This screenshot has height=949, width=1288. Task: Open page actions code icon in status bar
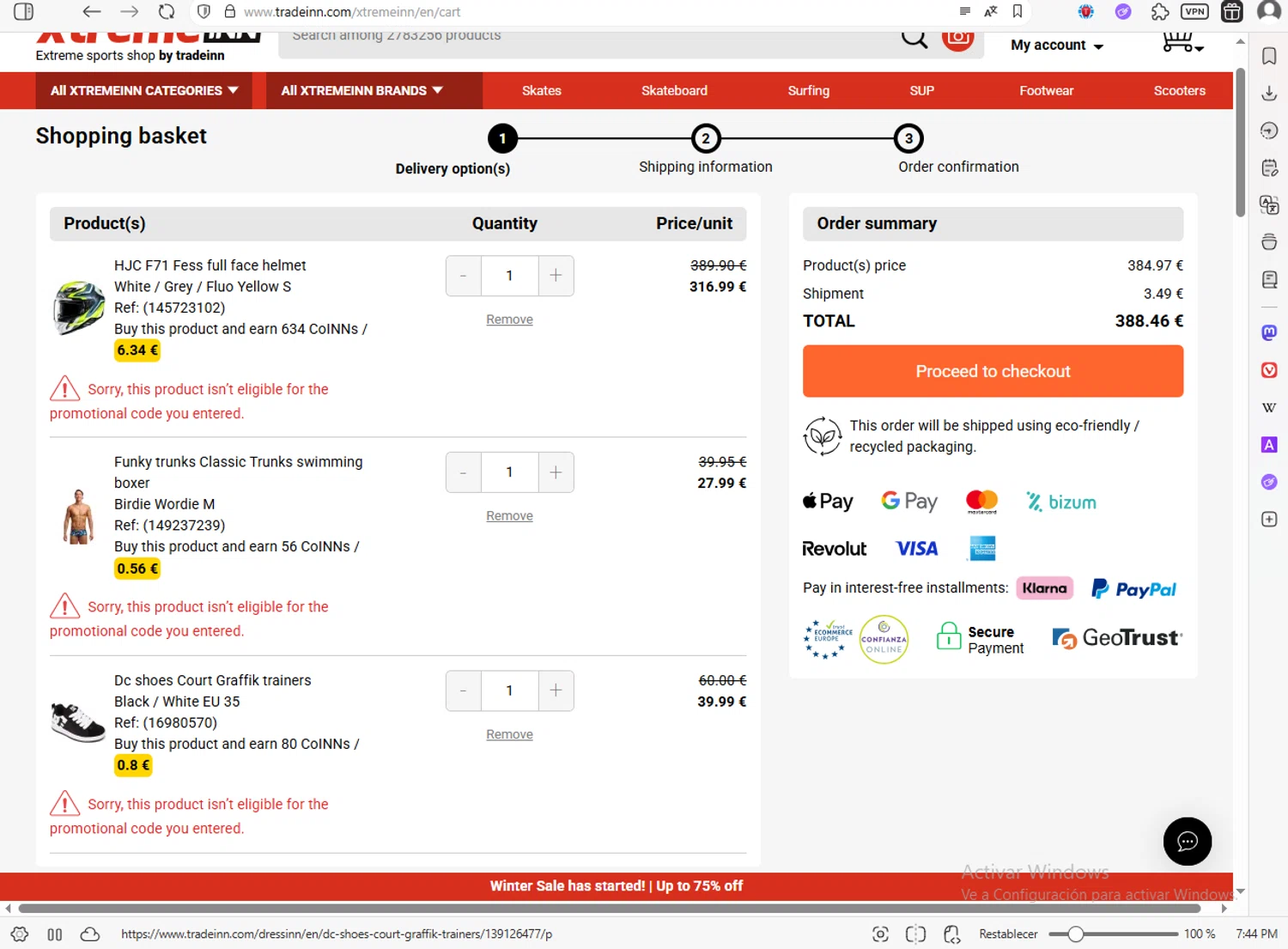(951, 934)
